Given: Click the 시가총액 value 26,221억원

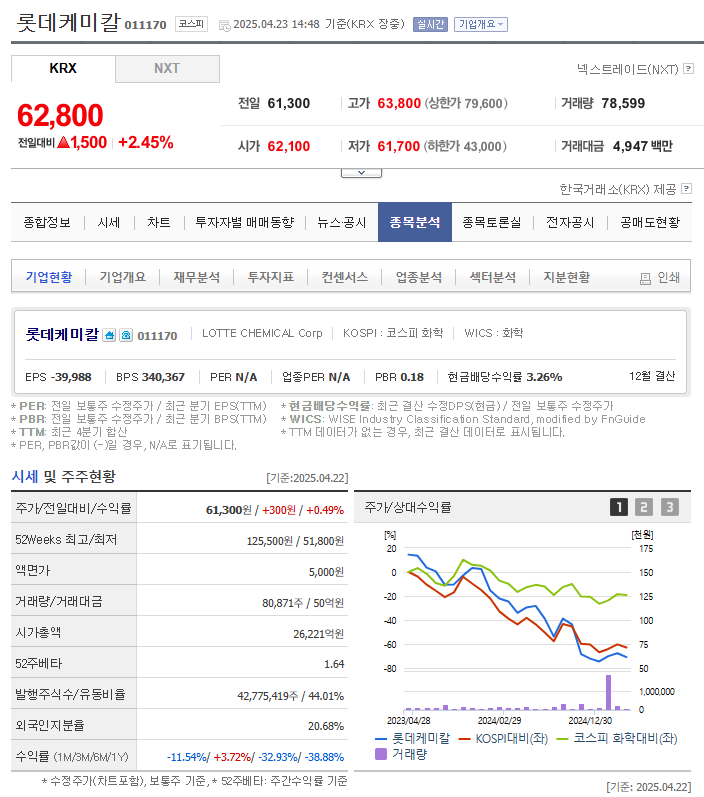Looking at the screenshot, I should (318, 634).
